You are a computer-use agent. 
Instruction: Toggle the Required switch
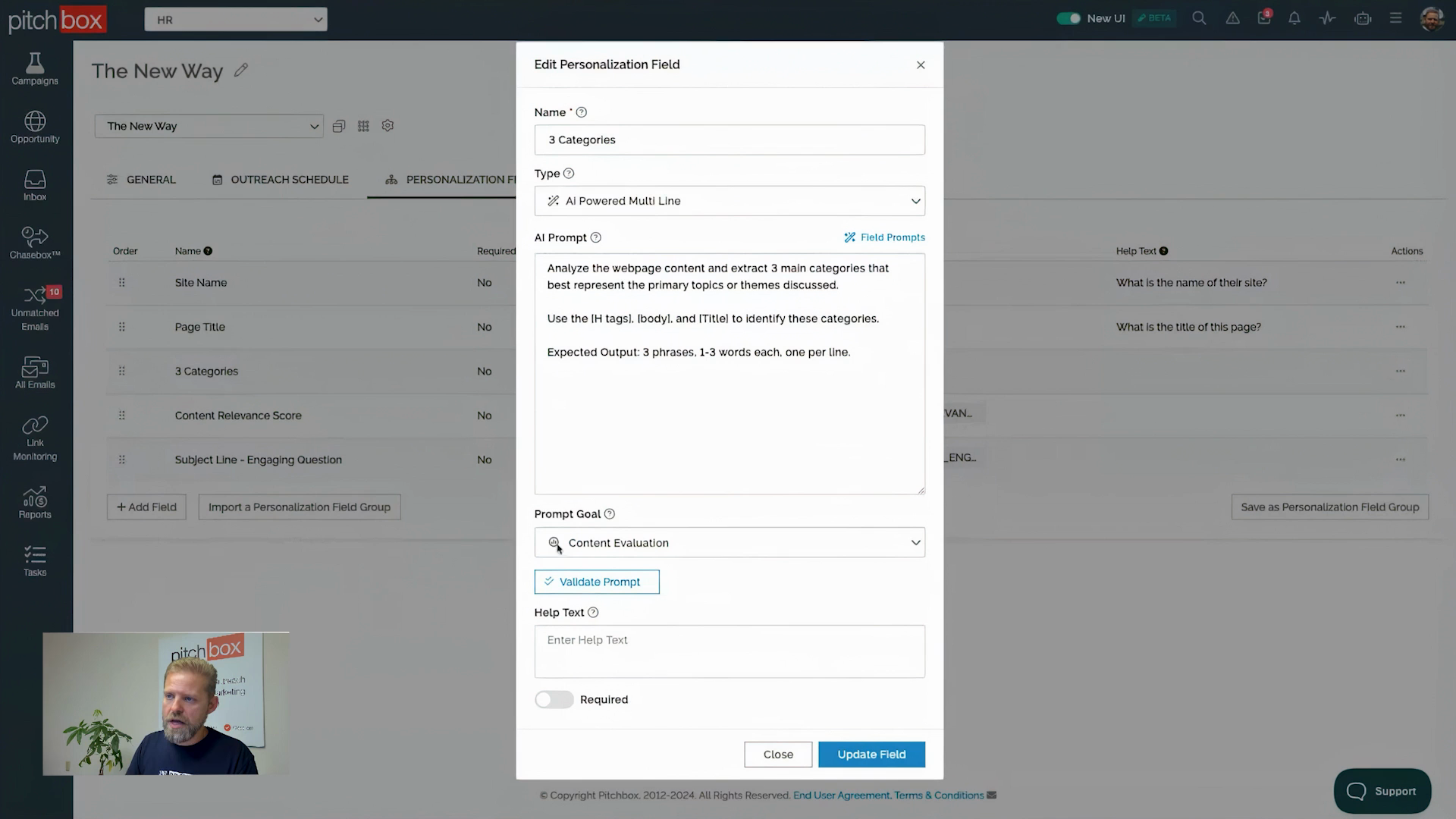click(x=554, y=700)
